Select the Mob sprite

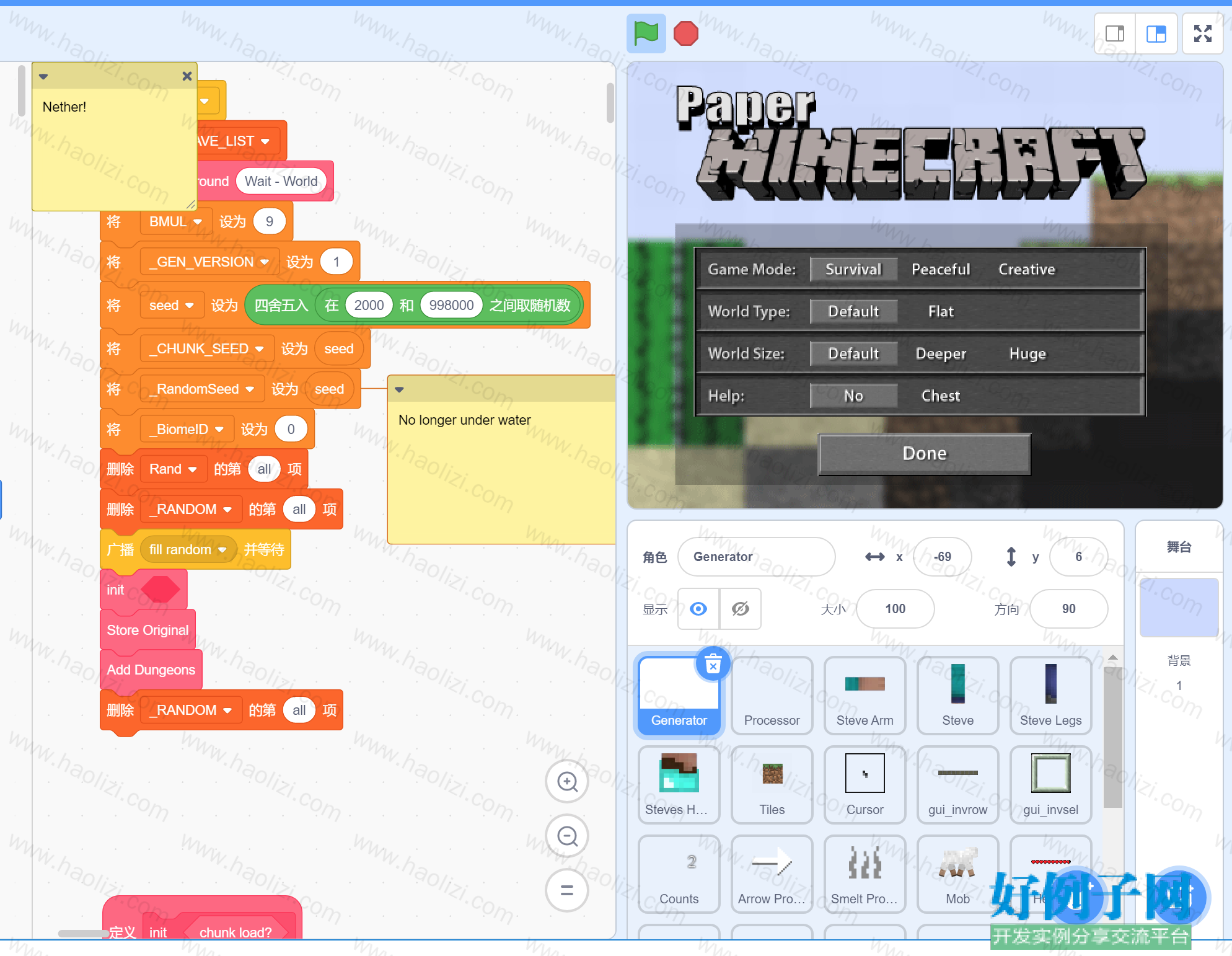[x=957, y=875]
